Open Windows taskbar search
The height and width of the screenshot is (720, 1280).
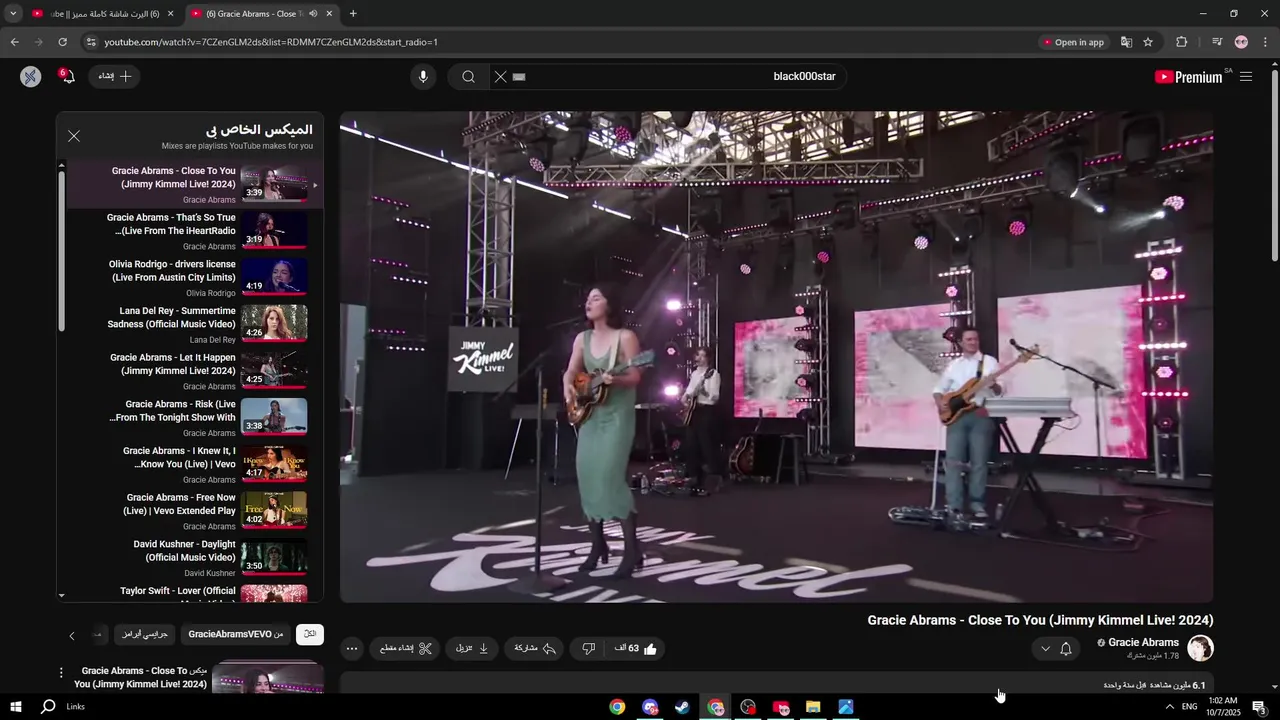48,707
